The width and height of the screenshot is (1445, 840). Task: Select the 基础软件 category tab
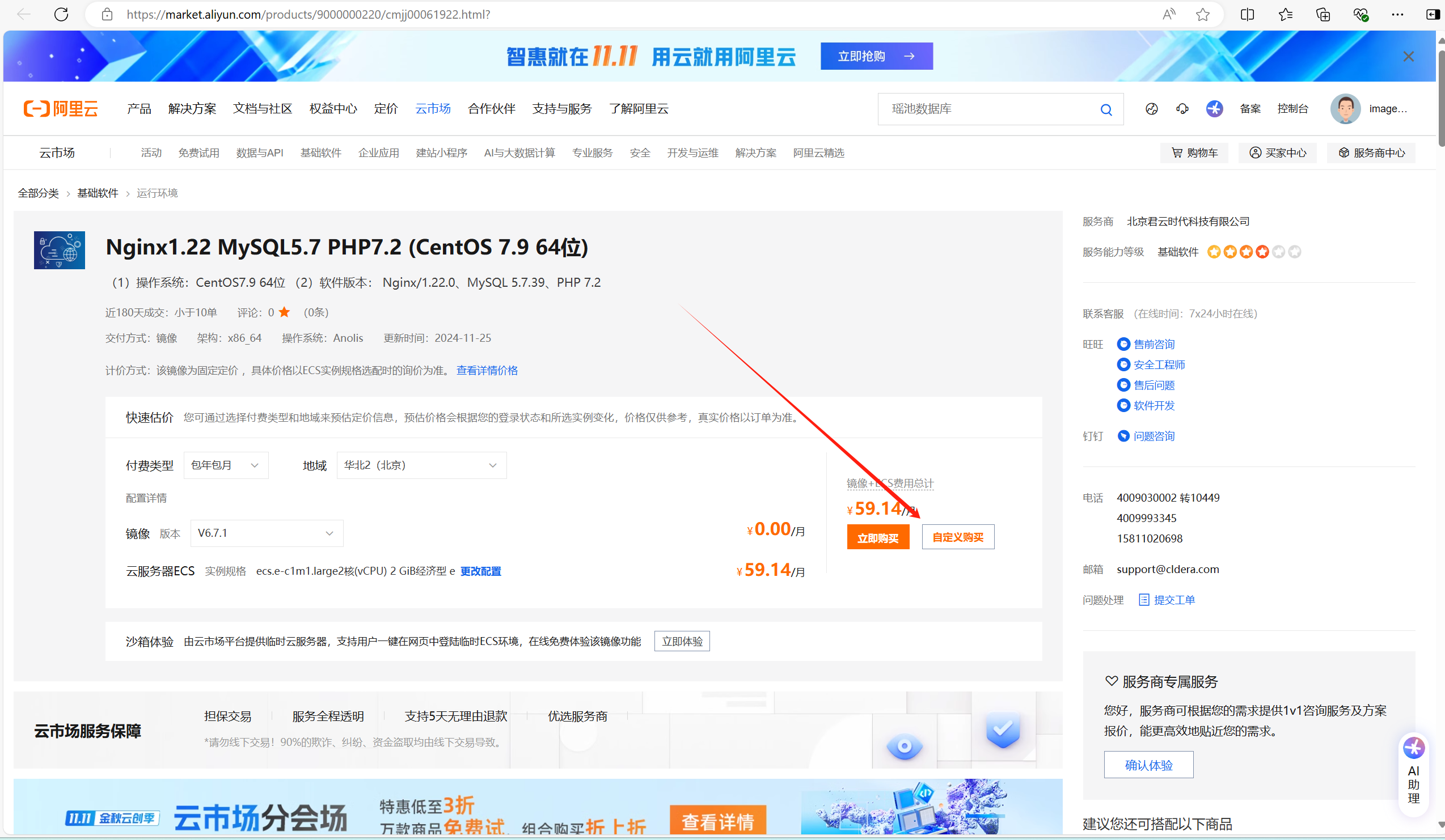pos(320,153)
